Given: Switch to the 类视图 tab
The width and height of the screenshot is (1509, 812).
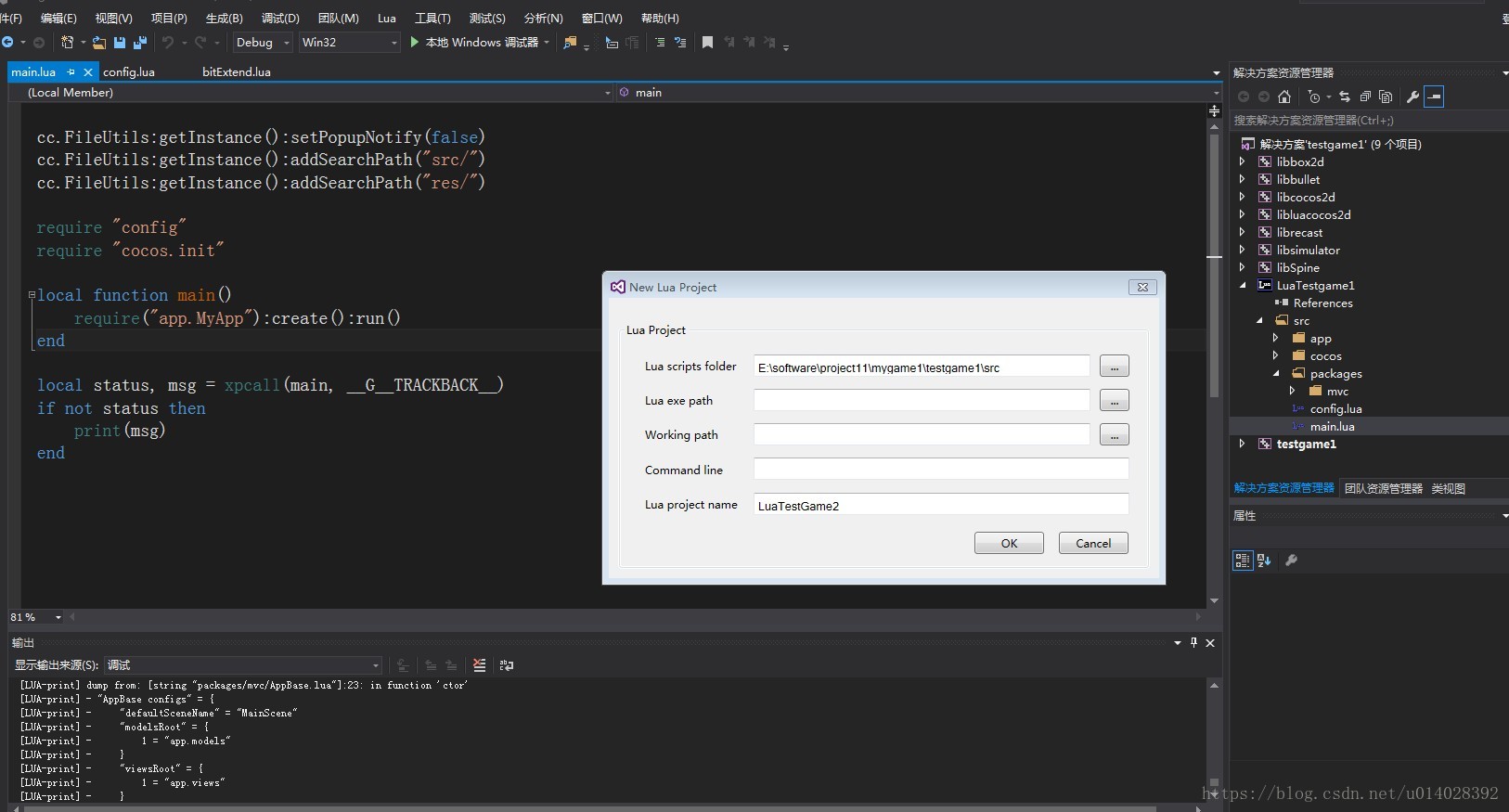Looking at the screenshot, I should [1448, 488].
